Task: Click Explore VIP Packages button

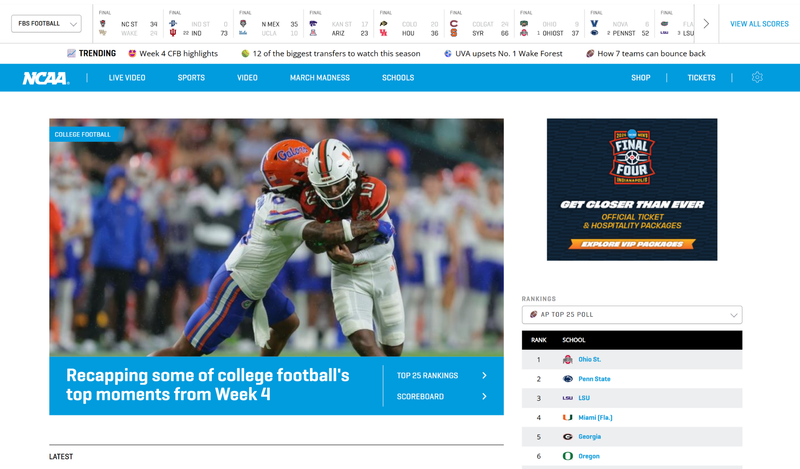Action: pos(632,244)
